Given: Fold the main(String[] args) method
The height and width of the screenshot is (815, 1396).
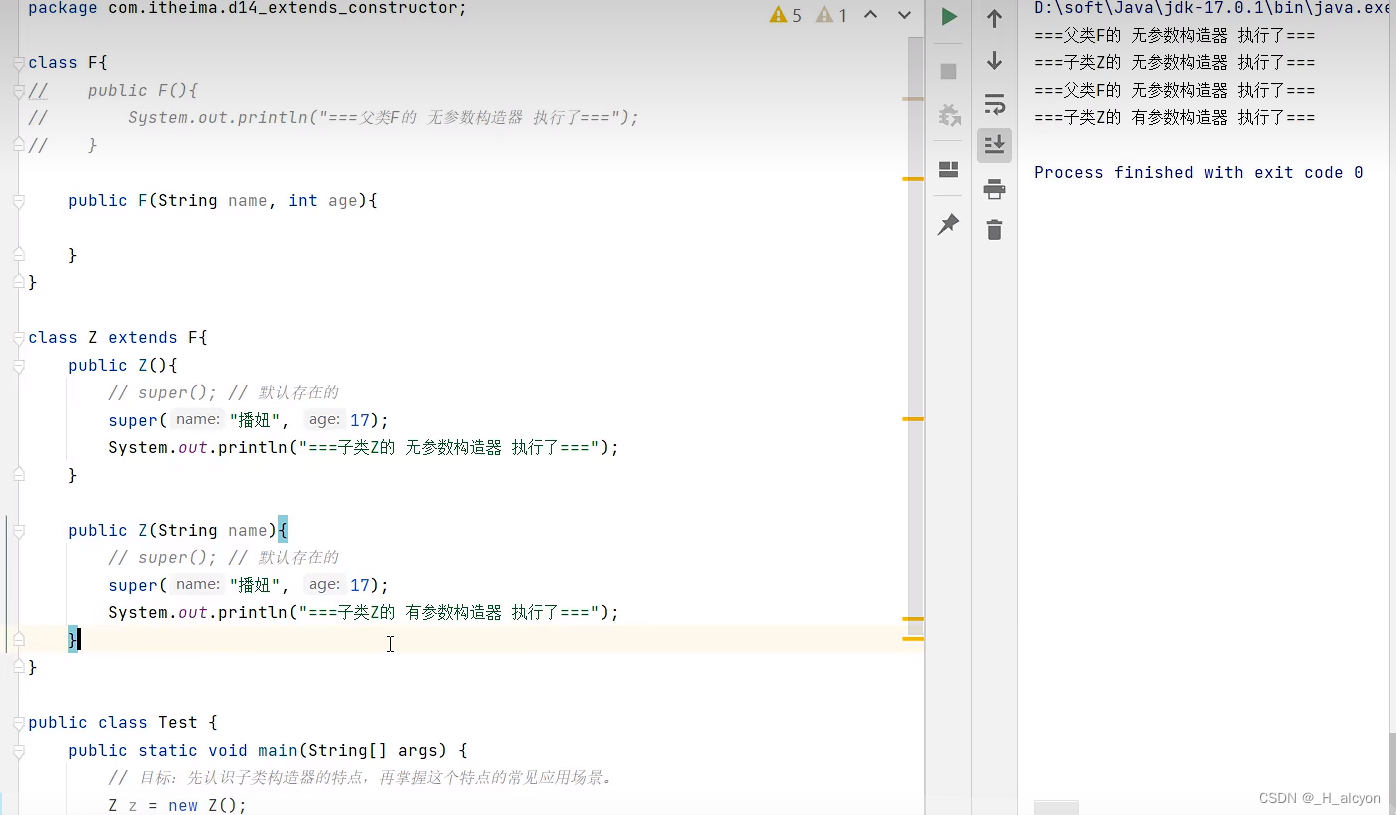Looking at the screenshot, I should [x=19, y=751].
